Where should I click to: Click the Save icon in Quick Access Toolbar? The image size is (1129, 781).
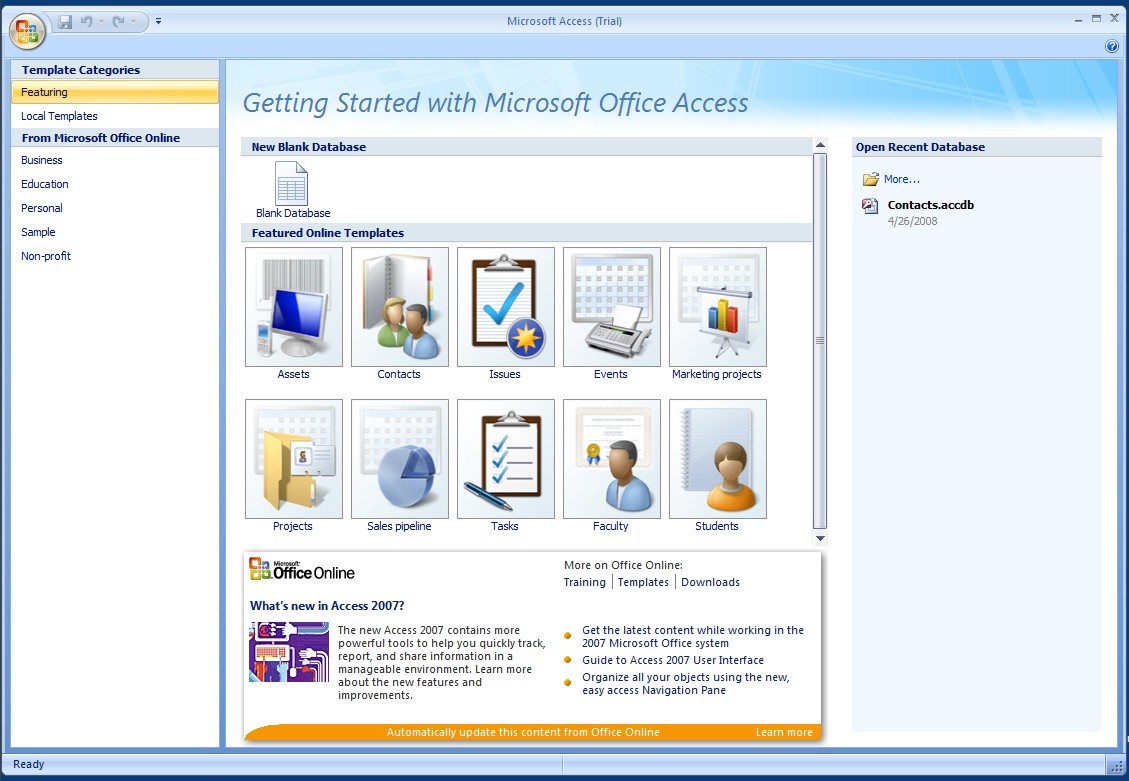pos(65,21)
